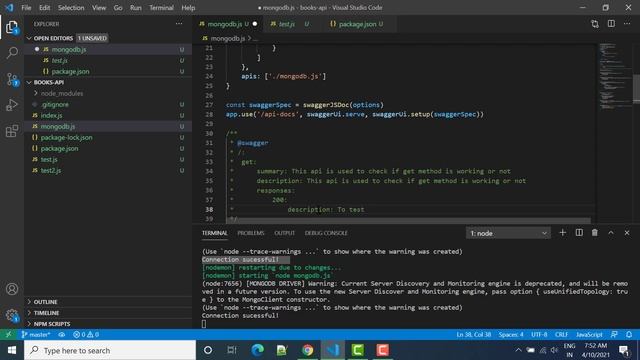Open test2.js in the file tree
Screen dimensions: 640x360
(108, 171)
